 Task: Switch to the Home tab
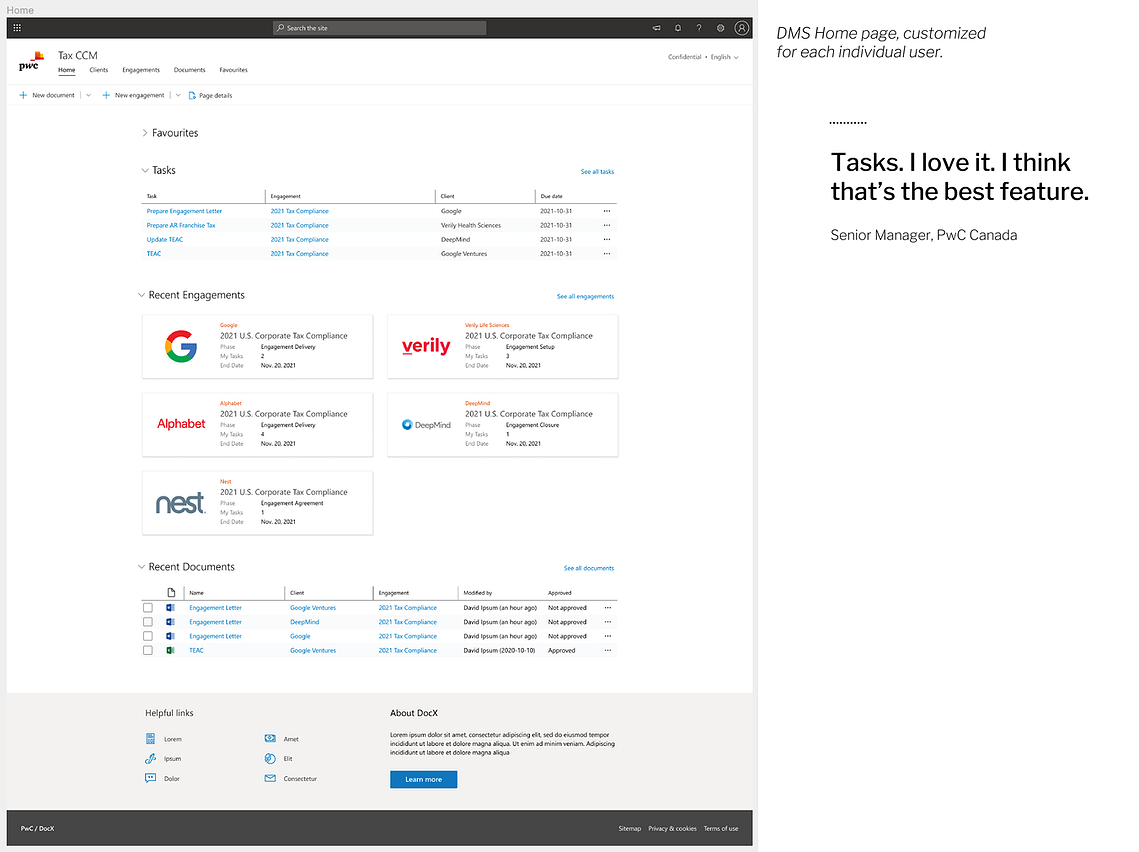[x=67, y=70]
